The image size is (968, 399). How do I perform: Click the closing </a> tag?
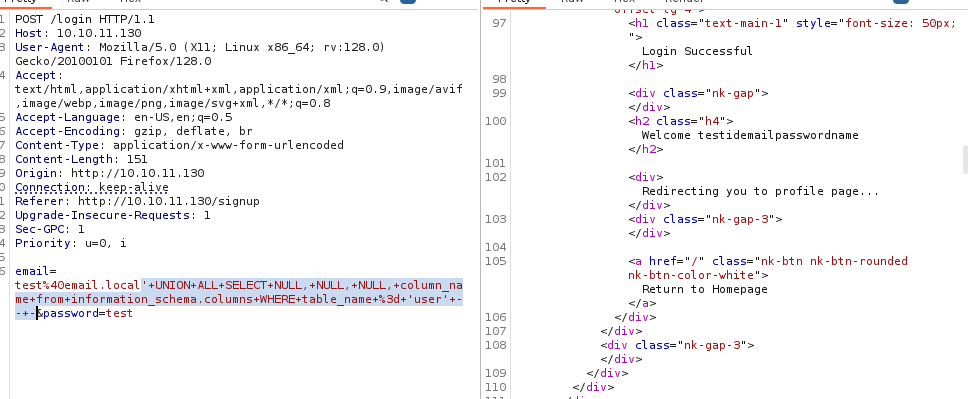(x=642, y=303)
